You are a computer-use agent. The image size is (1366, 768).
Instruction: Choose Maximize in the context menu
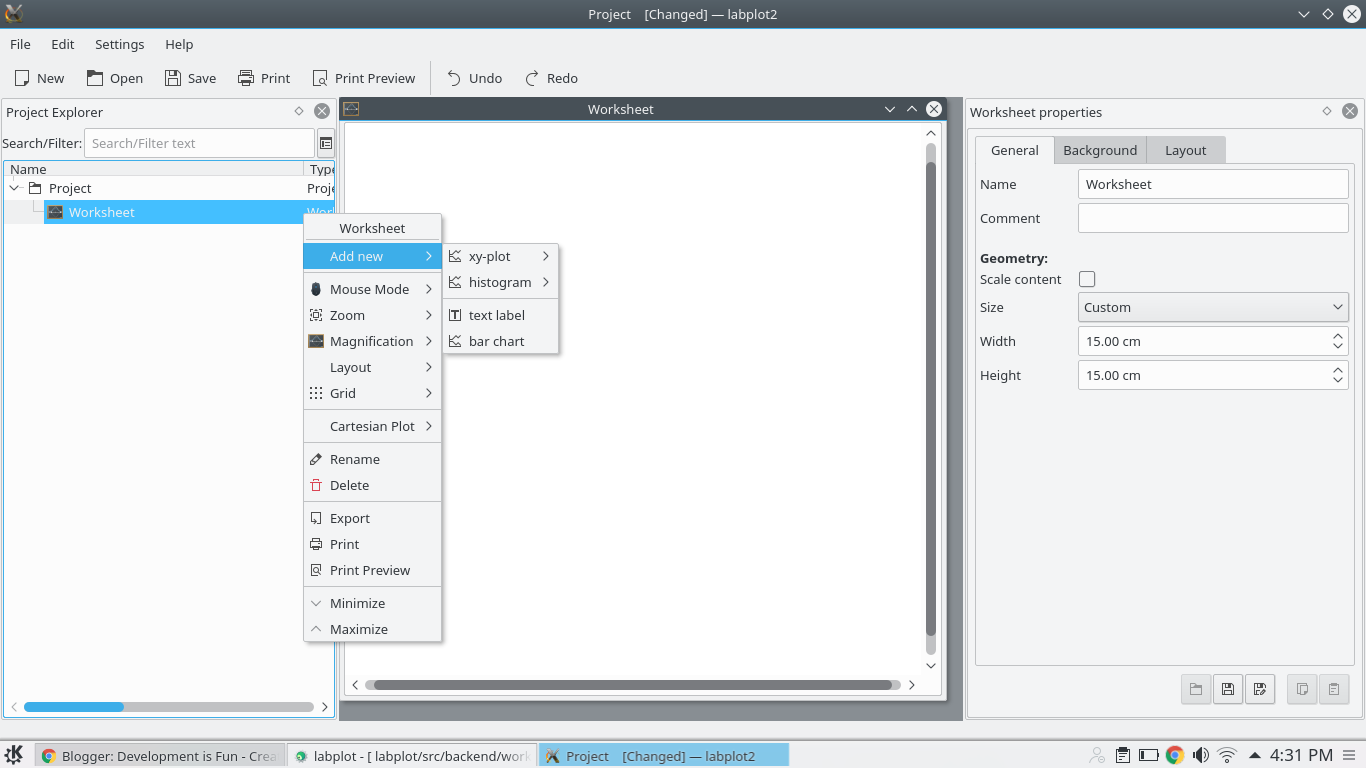pyautogui.click(x=372, y=629)
